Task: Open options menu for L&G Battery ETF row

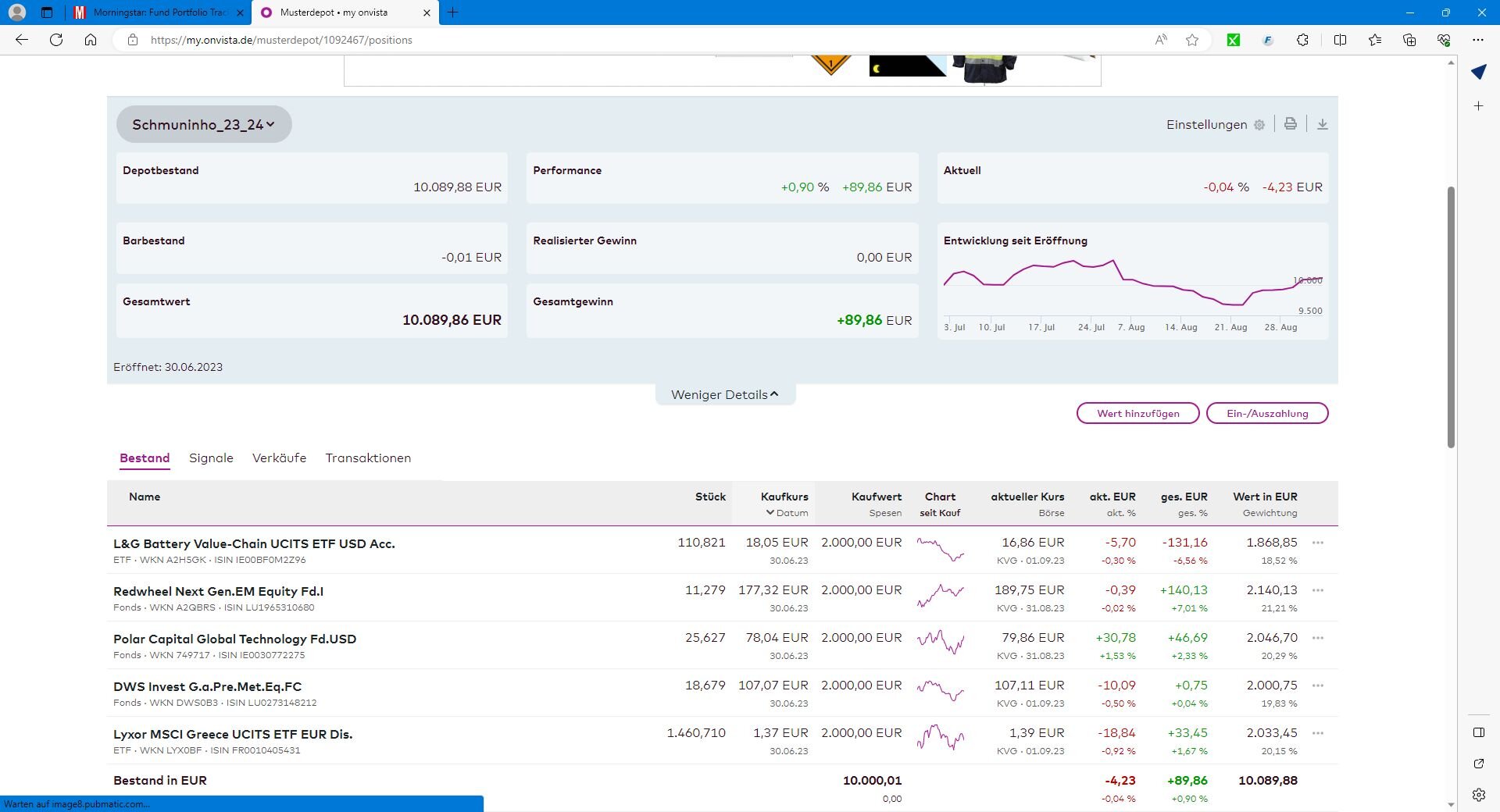Action: click(1317, 543)
